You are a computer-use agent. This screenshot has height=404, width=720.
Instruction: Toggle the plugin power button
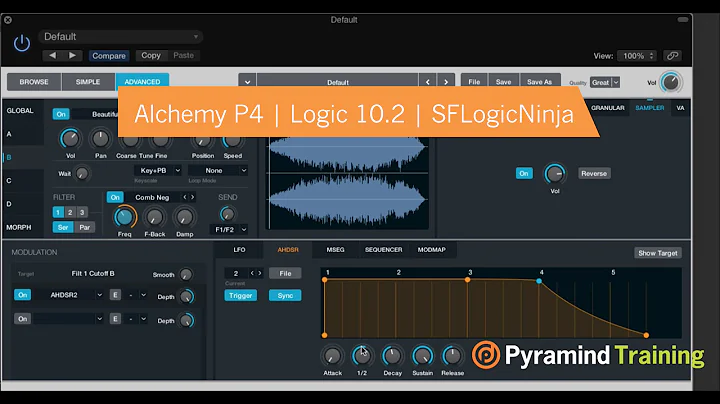tap(22, 43)
